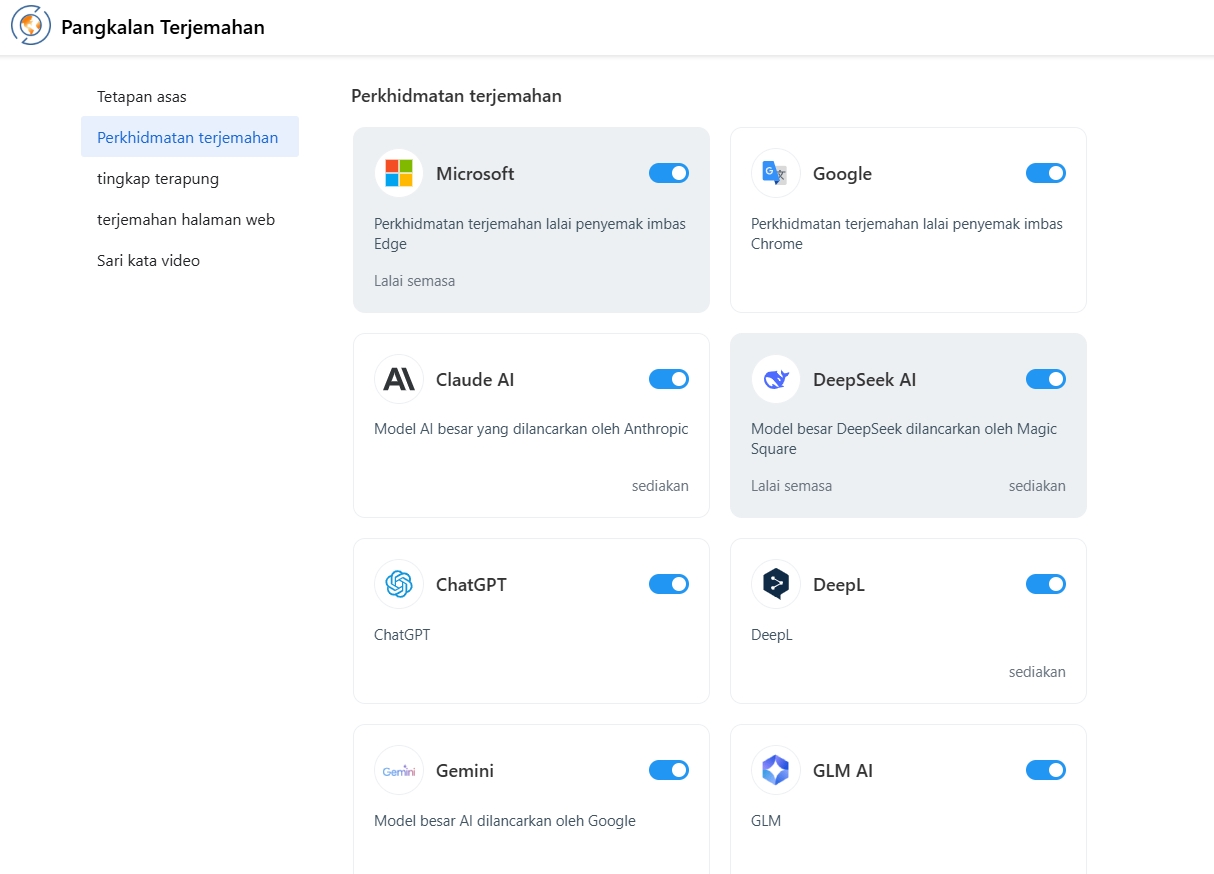Screen dimensions: 1214x874
Task: Click the DeepL description under the title
Action: click(x=772, y=635)
